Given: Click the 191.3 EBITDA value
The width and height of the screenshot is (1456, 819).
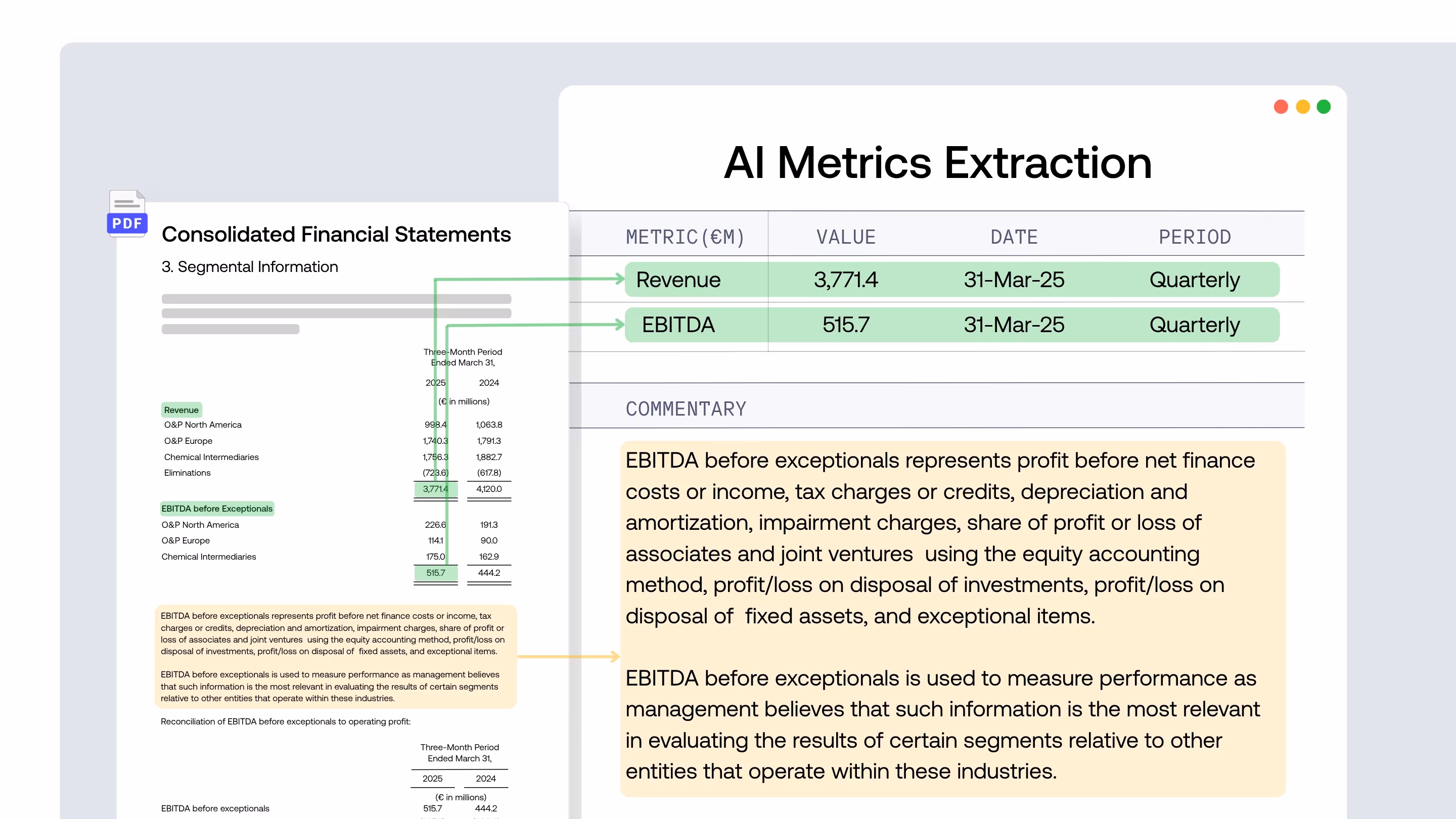Looking at the screenshot, I should click(x=489, y=525).
